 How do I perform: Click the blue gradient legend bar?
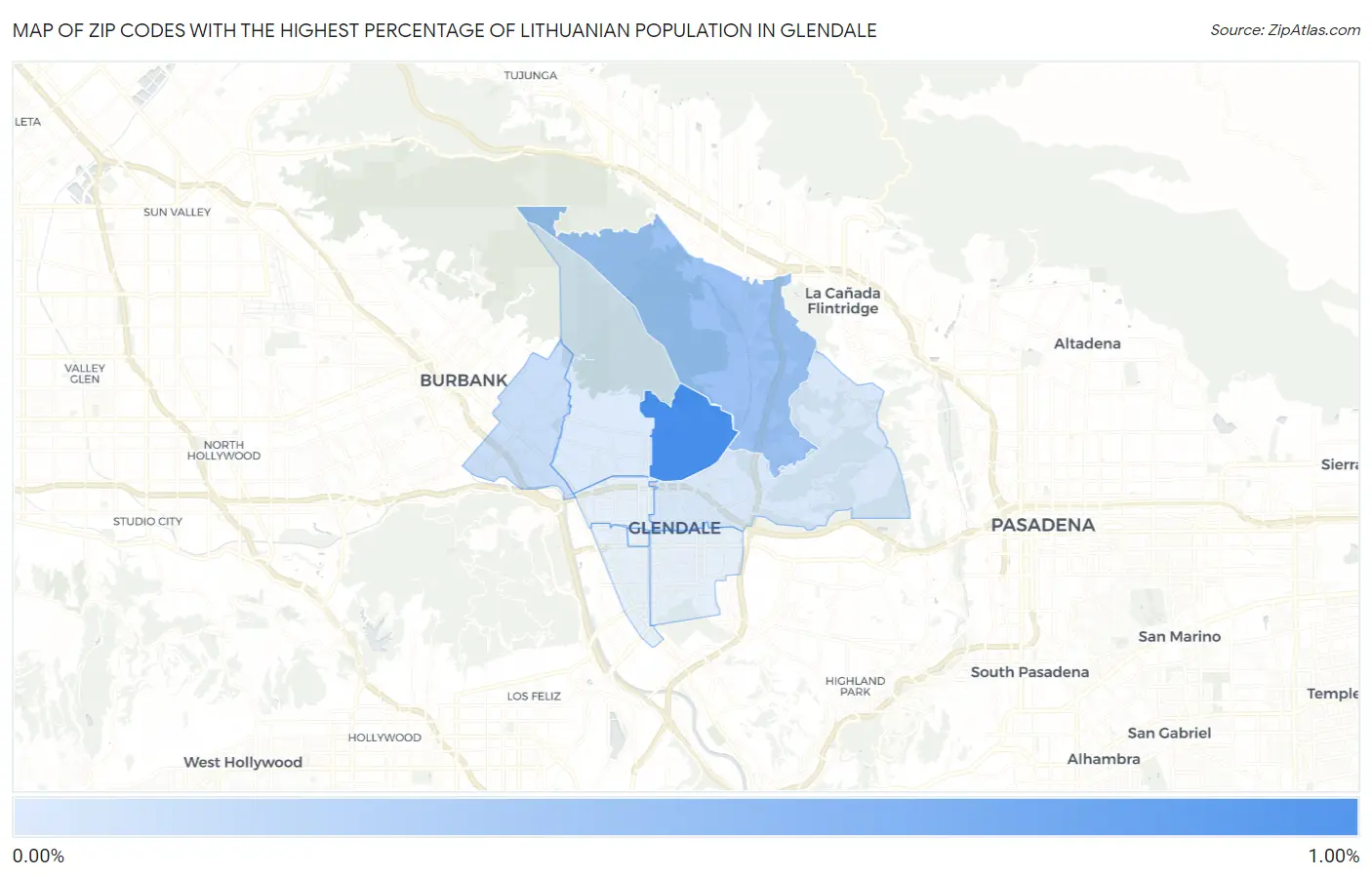pos(686,817)
